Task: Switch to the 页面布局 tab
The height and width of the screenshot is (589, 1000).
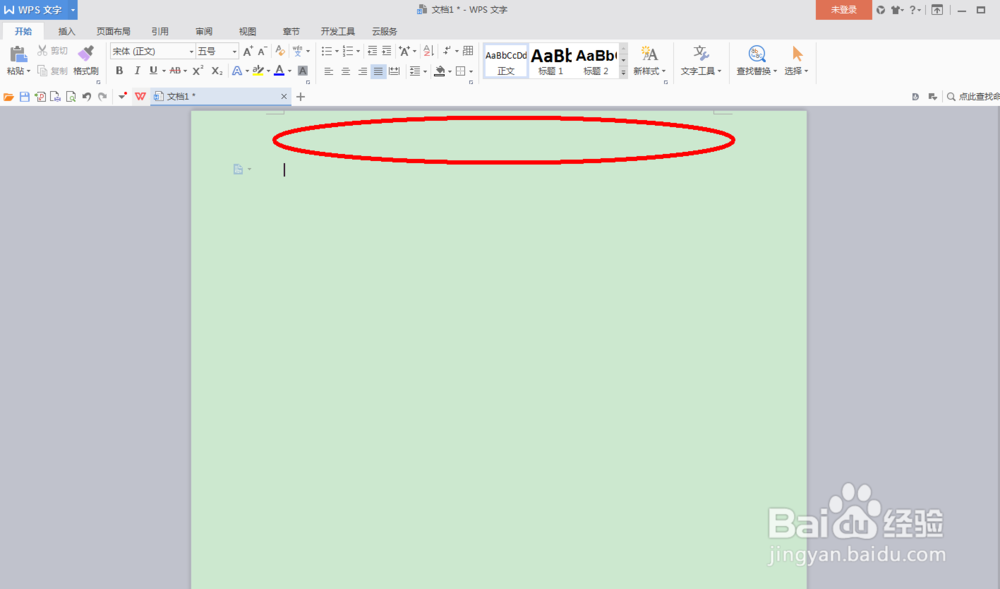Action: pyautogui.click(x=113, y=31)
